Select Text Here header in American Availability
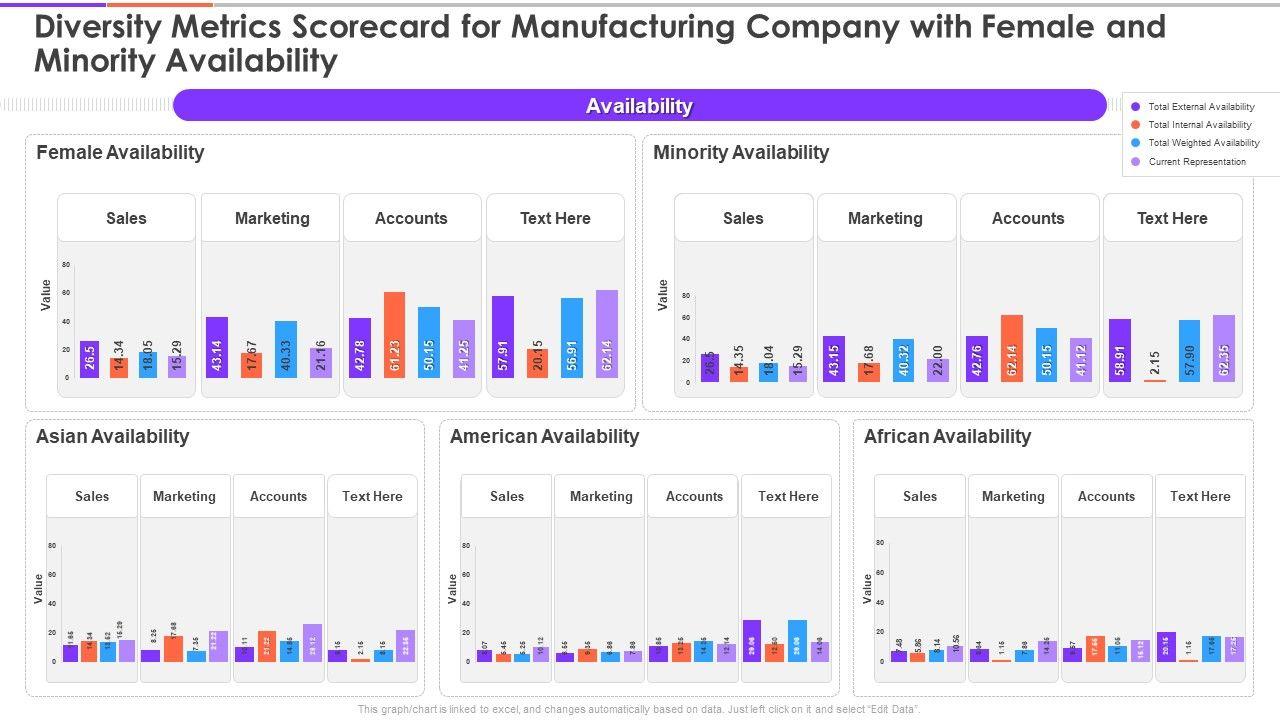Image resolution: width=1280 pixels, height=720 pixels. point(788,496)
